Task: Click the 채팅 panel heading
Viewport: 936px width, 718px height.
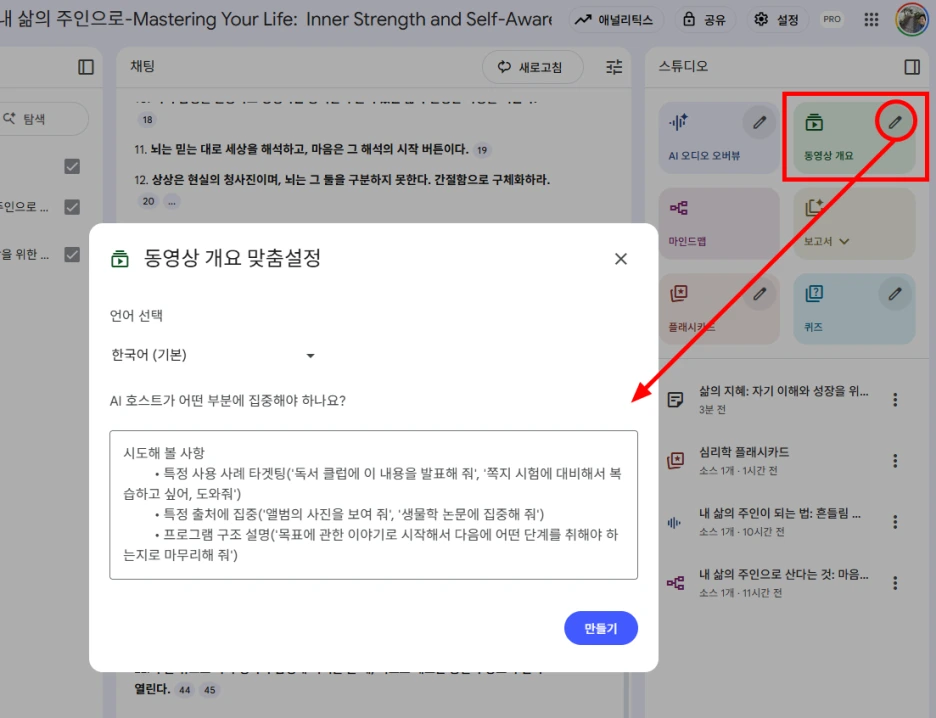Action: [143, 66]
